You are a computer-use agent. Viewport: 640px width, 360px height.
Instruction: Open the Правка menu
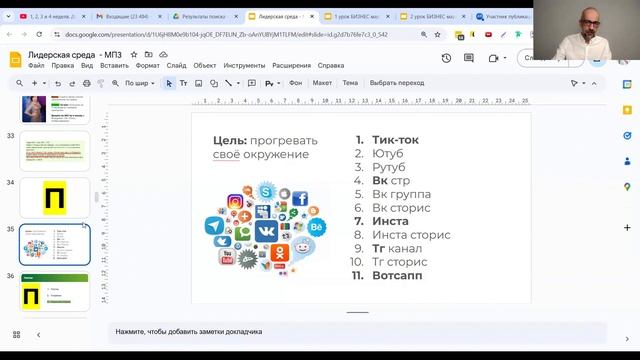(x=62, y=66)
